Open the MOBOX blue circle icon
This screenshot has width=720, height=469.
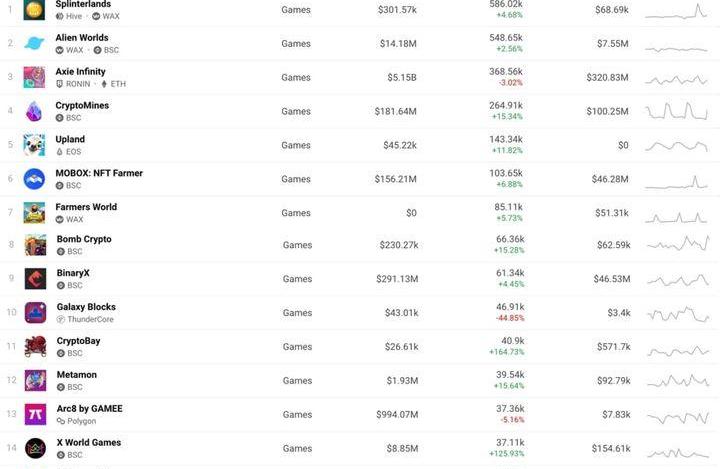tap(34, 179)
